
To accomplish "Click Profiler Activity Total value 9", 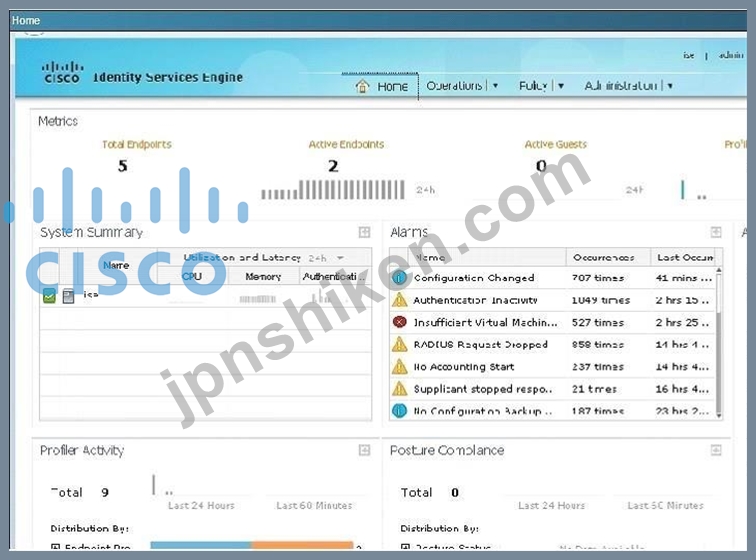I will click(105, 492).
